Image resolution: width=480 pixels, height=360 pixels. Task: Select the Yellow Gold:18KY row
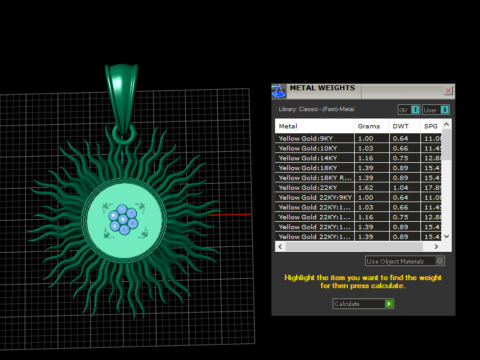[x=358, y=168]
